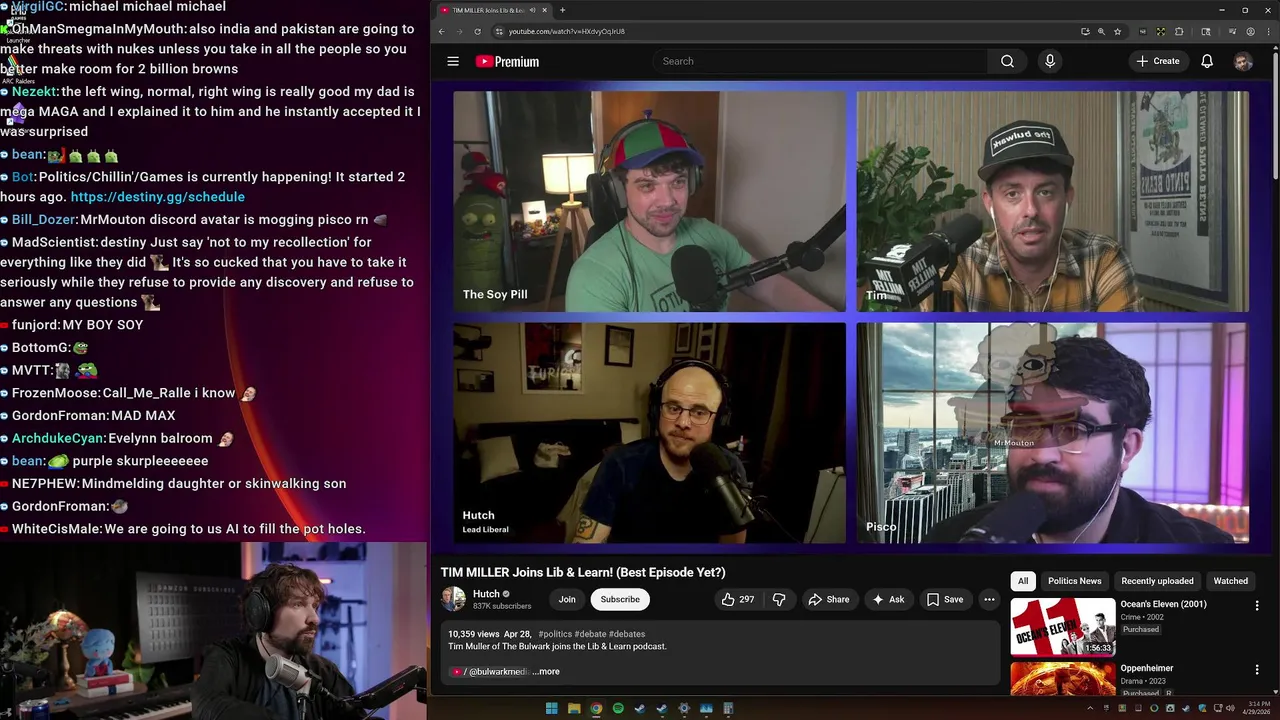The width and height of the screenshot is (1280, 720).
Task: Bookmark this page with the star icon
Action: [x=1117, y=31]
